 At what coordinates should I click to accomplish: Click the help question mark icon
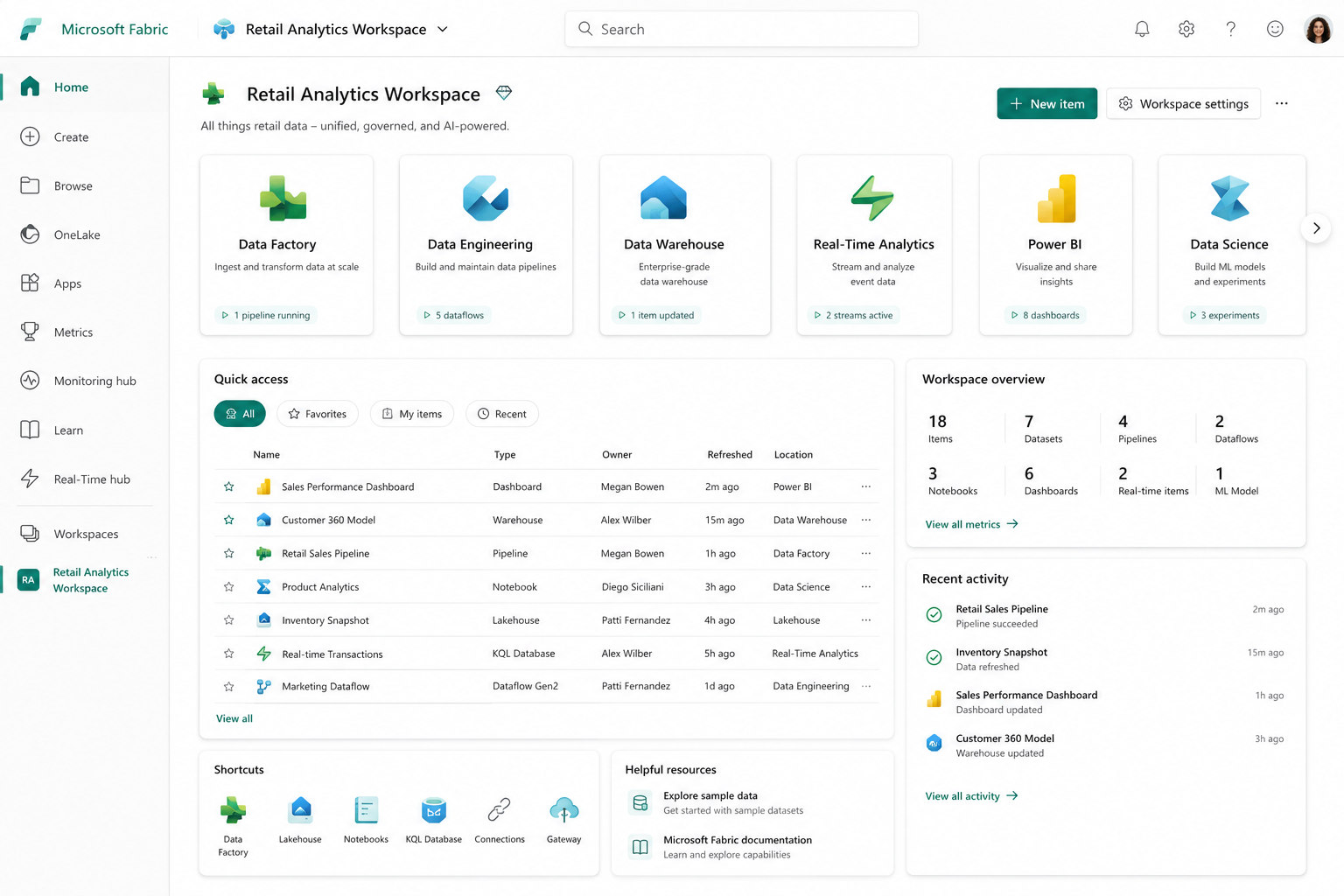[1230, 29]
